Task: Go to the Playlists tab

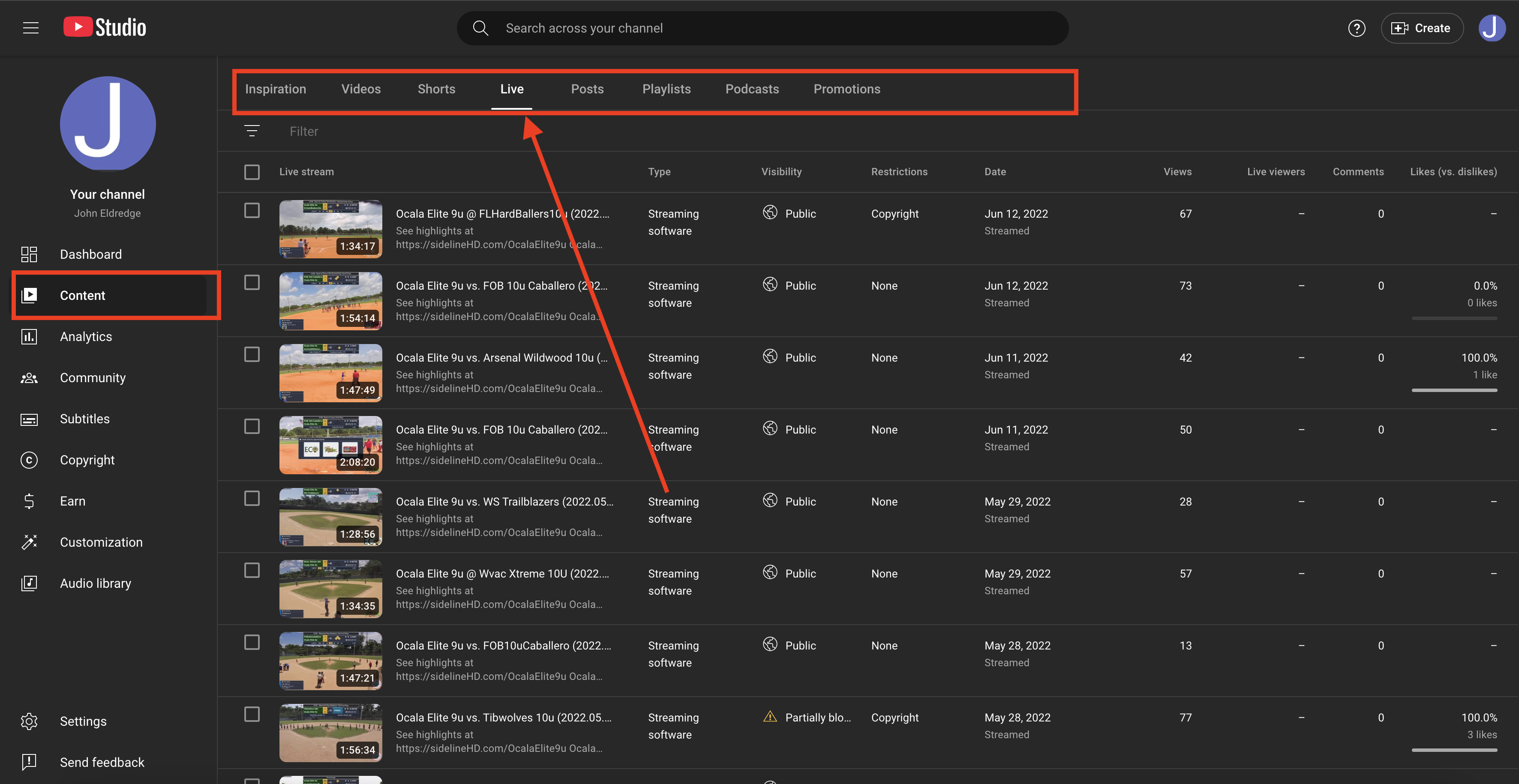Action: click(x=666, y=89)
